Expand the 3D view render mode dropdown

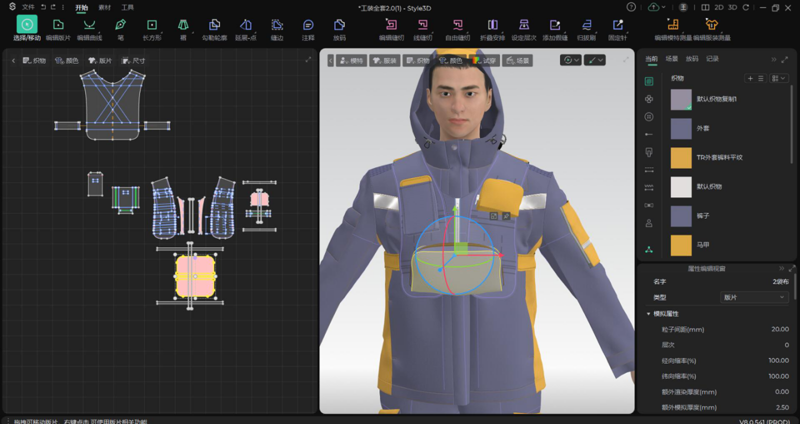570,60
